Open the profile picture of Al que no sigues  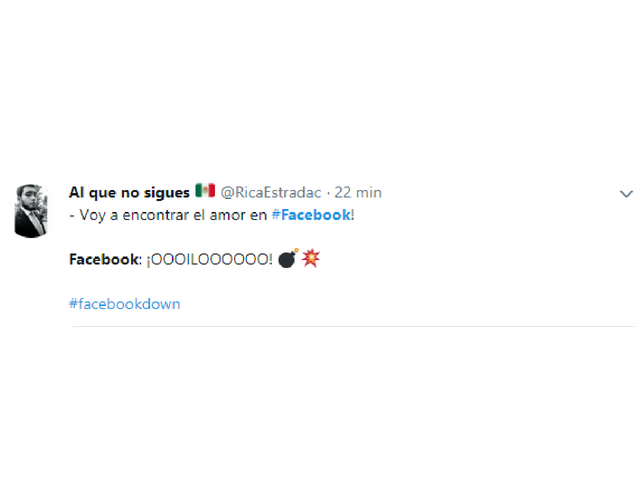click(31, 211)
